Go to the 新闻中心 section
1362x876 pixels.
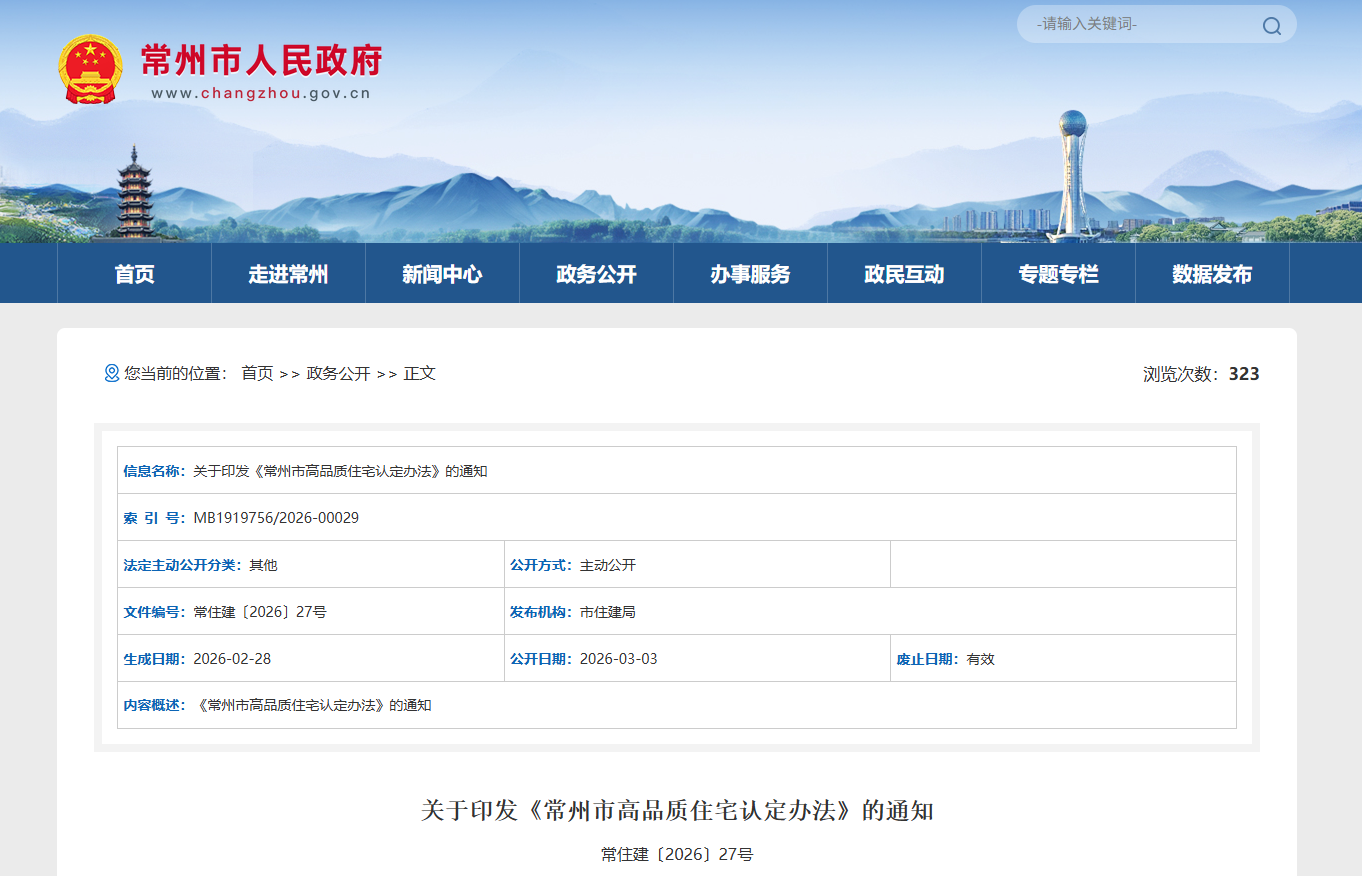pos(442,274)
